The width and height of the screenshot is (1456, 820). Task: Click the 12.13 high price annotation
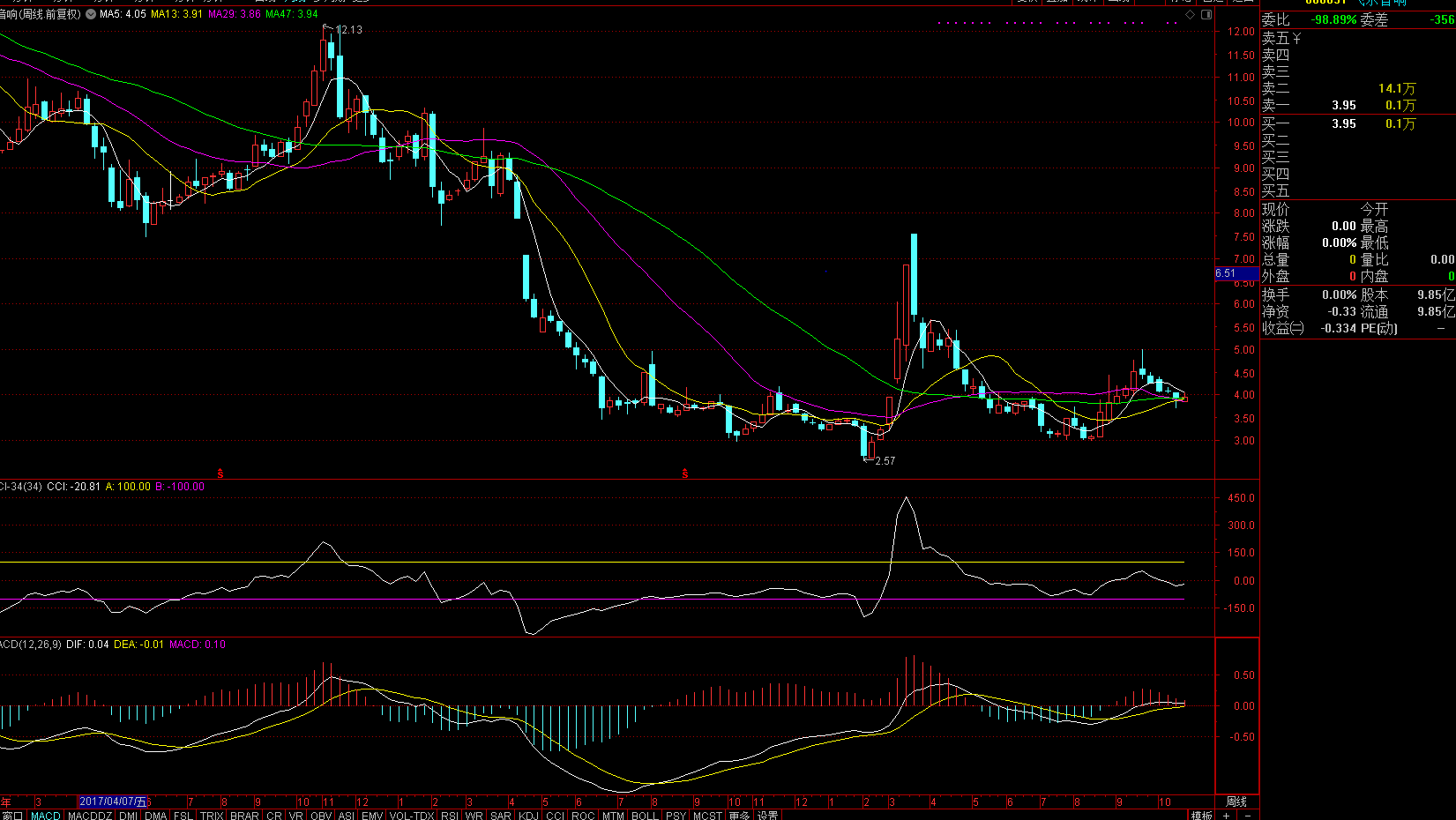point(348,29)
